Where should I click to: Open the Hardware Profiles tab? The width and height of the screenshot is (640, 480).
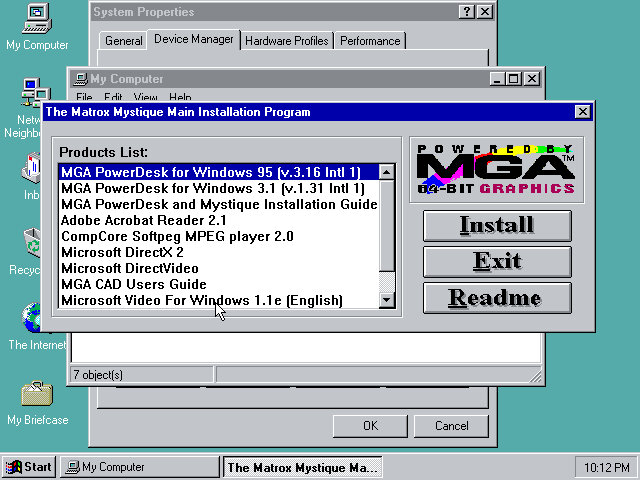click(286, 41)
